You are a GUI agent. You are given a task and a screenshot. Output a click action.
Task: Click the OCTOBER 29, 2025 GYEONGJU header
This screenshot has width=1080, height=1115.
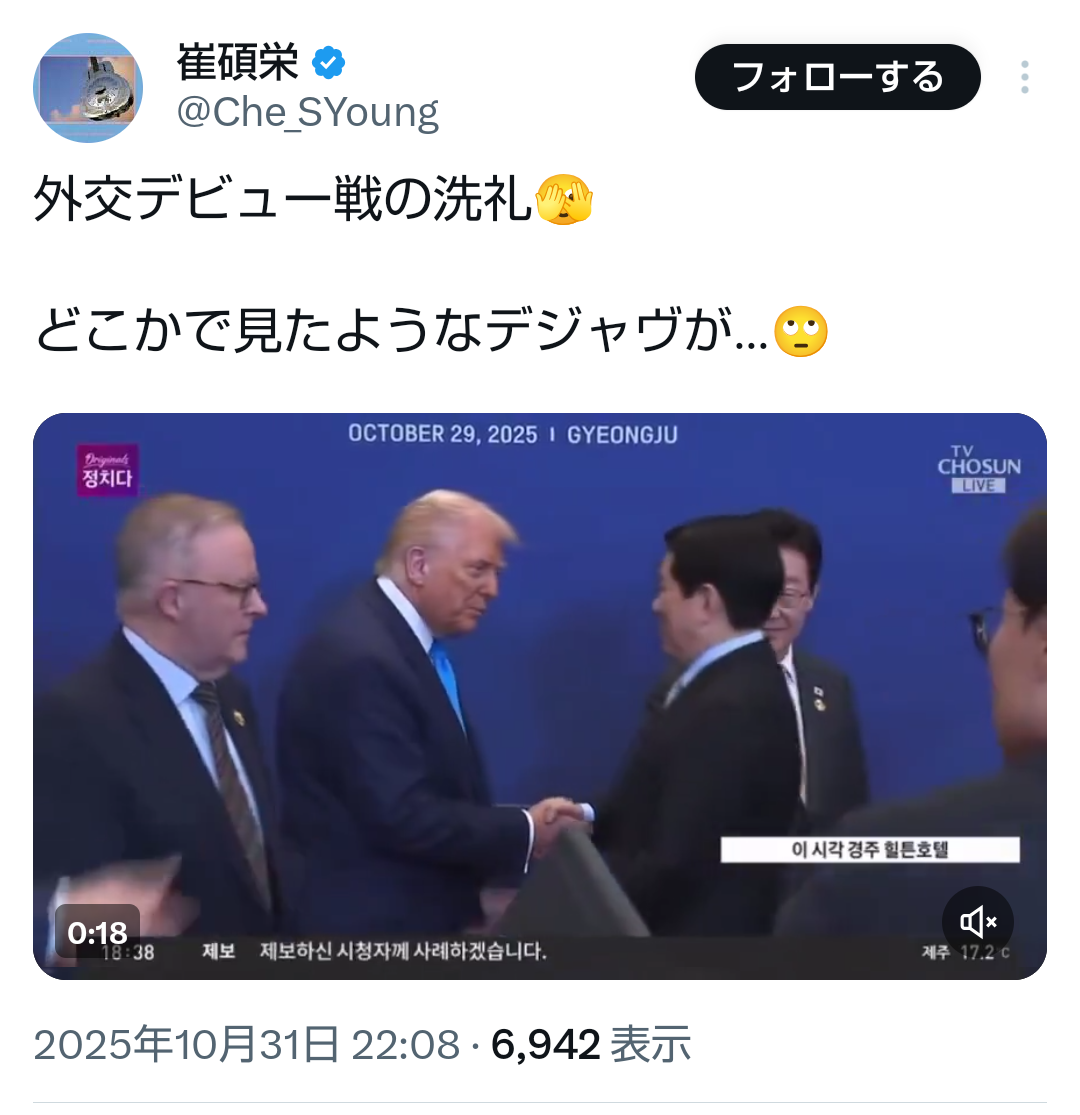(x=513, y=434)
